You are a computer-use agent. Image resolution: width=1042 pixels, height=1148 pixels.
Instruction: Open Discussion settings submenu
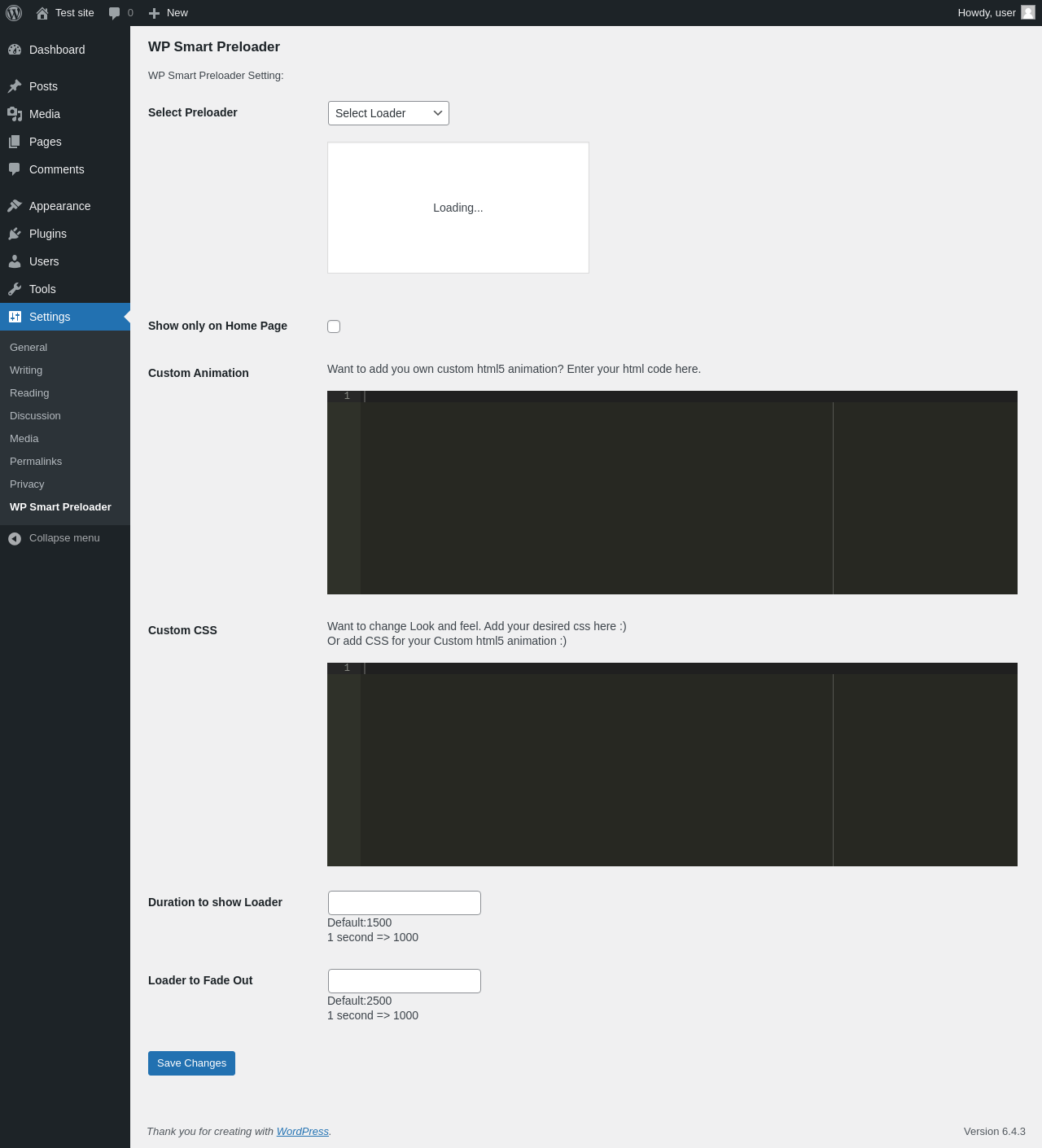click(35, 416)
